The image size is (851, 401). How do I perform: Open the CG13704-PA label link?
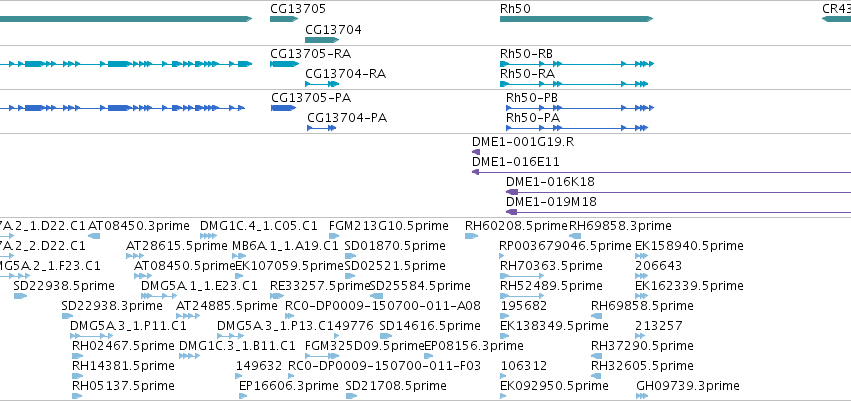pos(347,118)
